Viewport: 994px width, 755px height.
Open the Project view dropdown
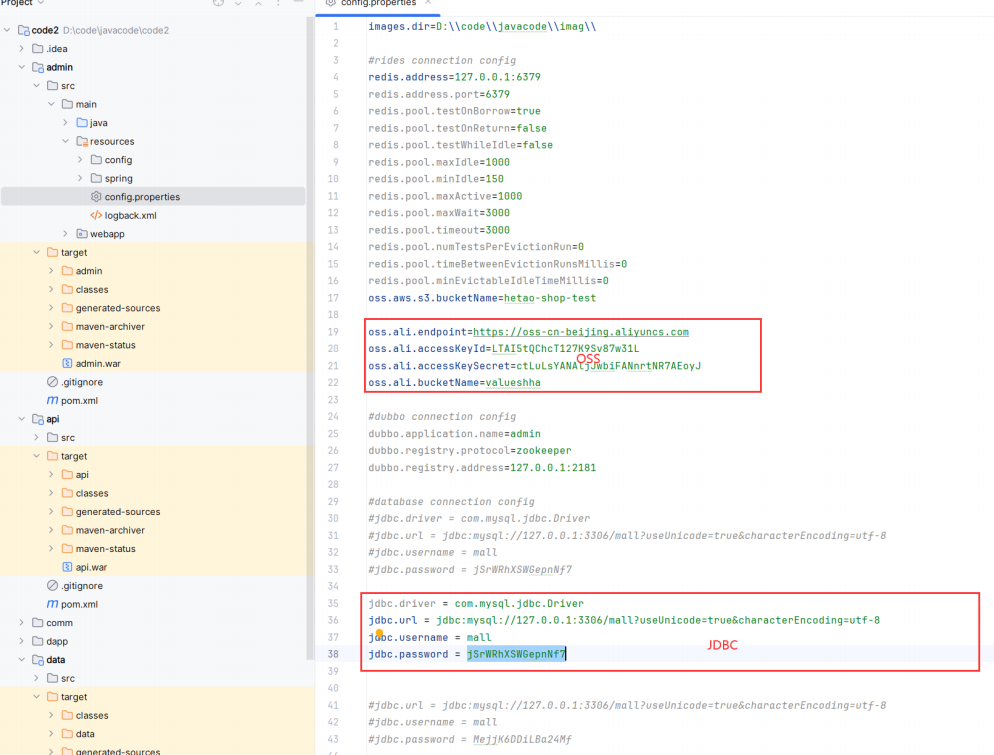pos(41,3)
